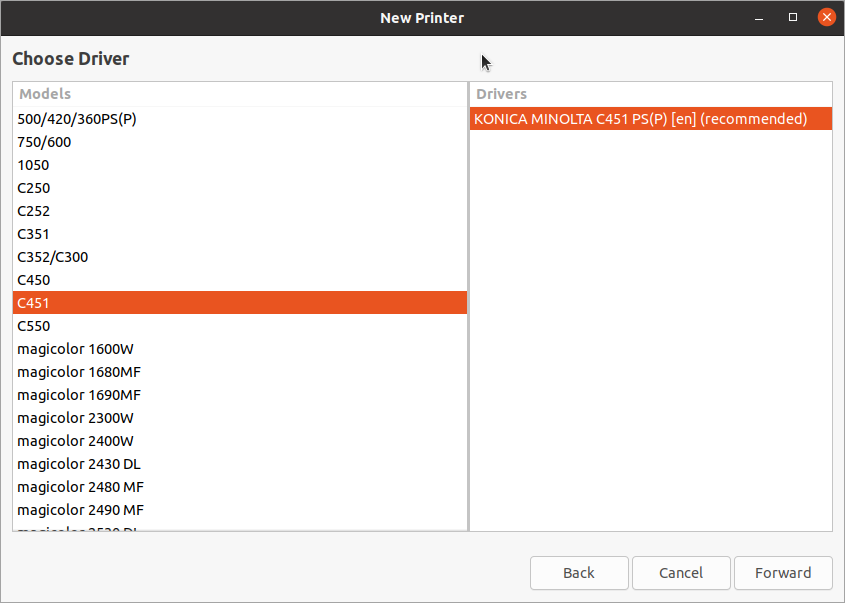Select the C352/C300 model
The height and width of the screenshot is (603, 845).
click(52, 257)
